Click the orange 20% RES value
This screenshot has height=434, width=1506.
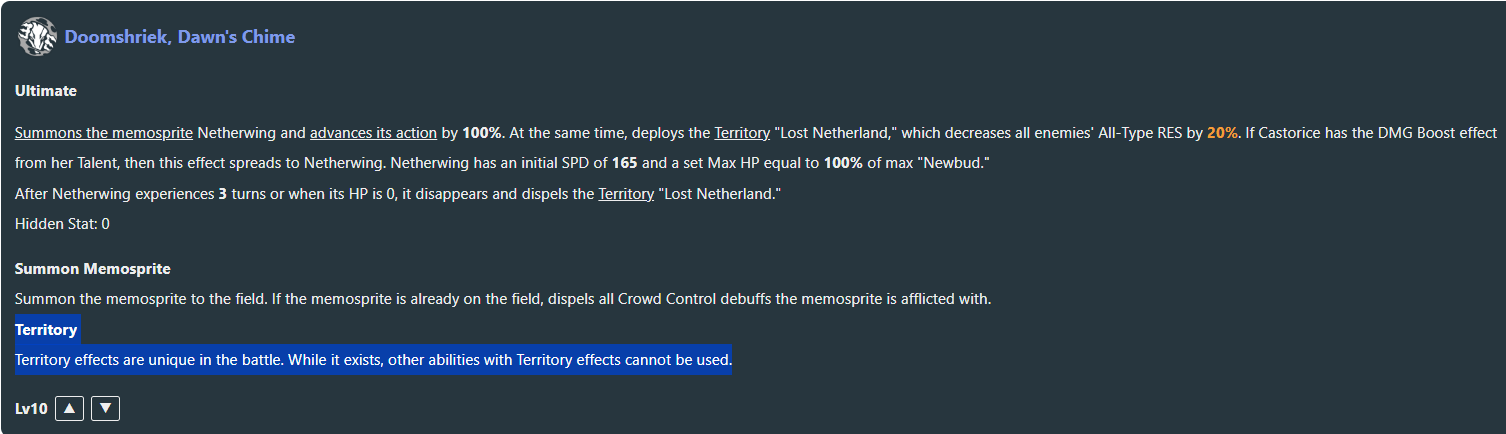coord(1222,133)
